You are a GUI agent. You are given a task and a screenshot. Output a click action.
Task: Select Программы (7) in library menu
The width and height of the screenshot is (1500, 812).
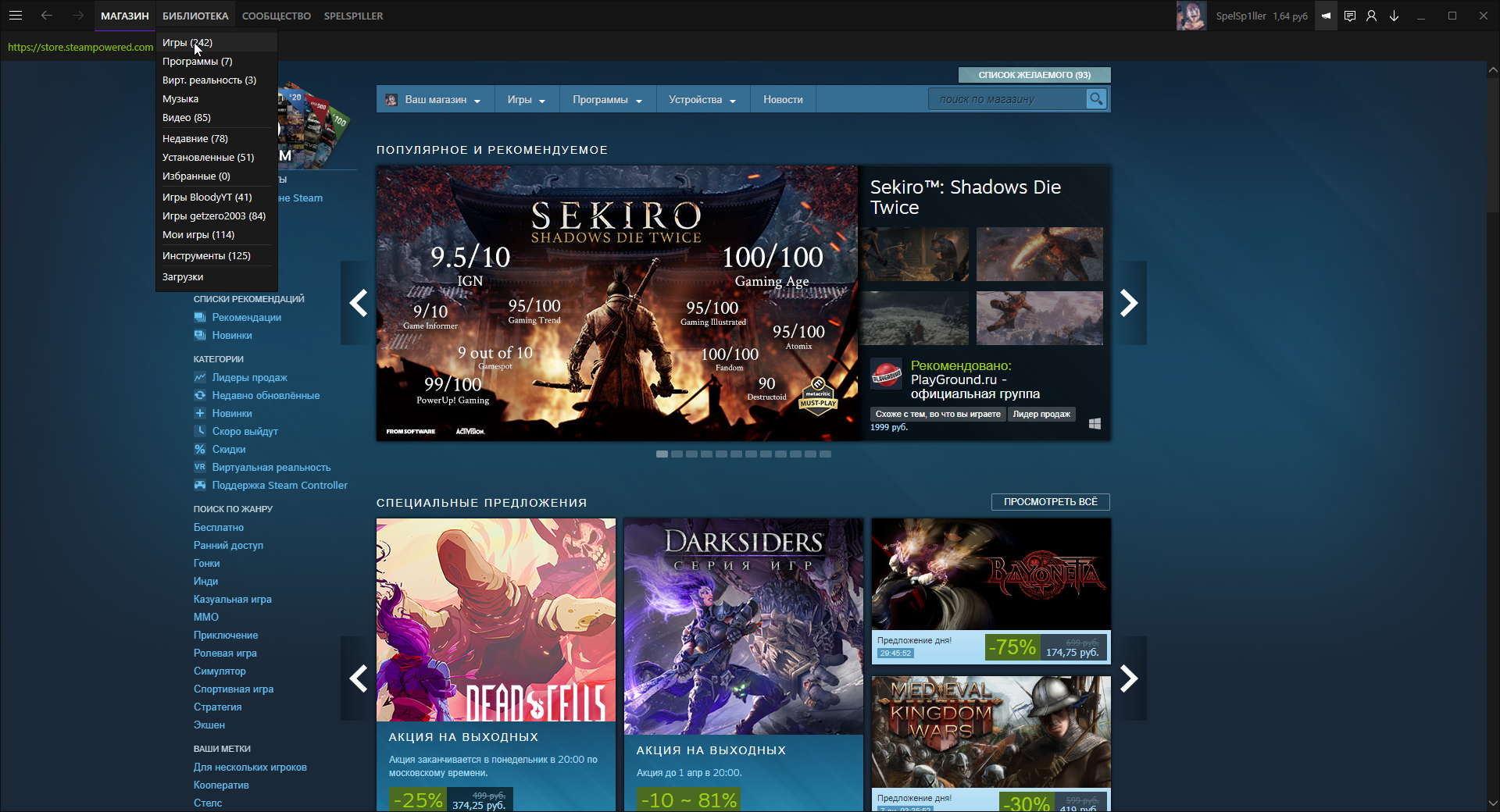(x=216, y=62)
